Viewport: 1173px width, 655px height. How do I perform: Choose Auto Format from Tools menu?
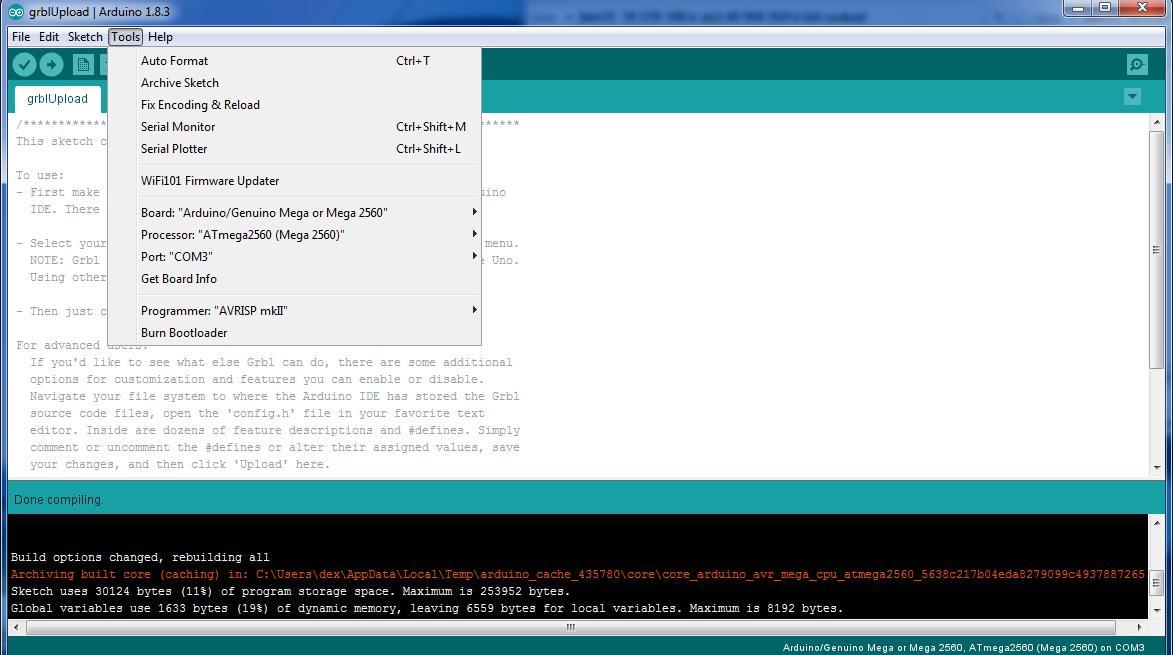pyautogui.click(x=295, y=61)
